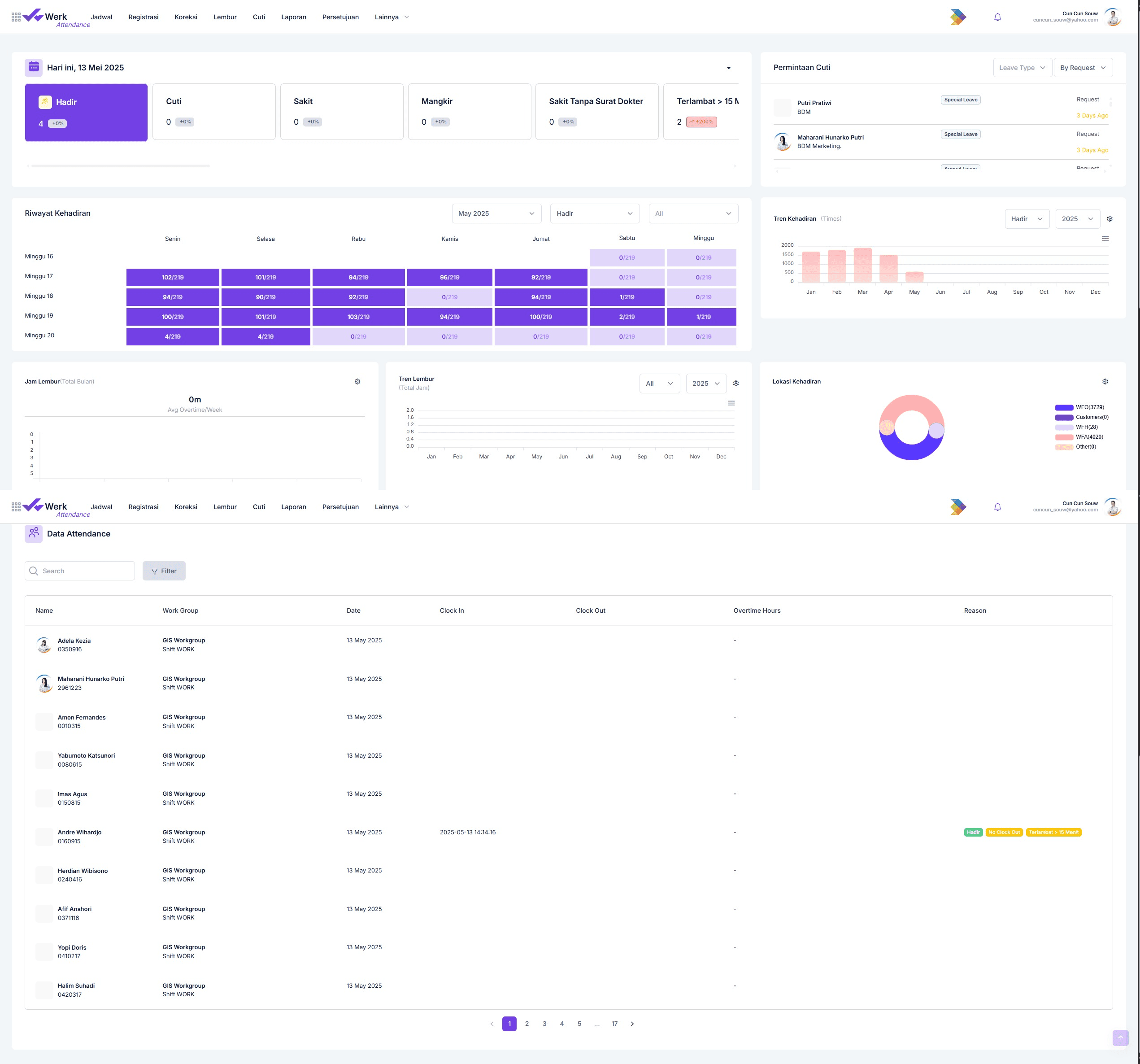
Task: Click the Terlambat > 15 Menit tag
Action: (1053, 832)
